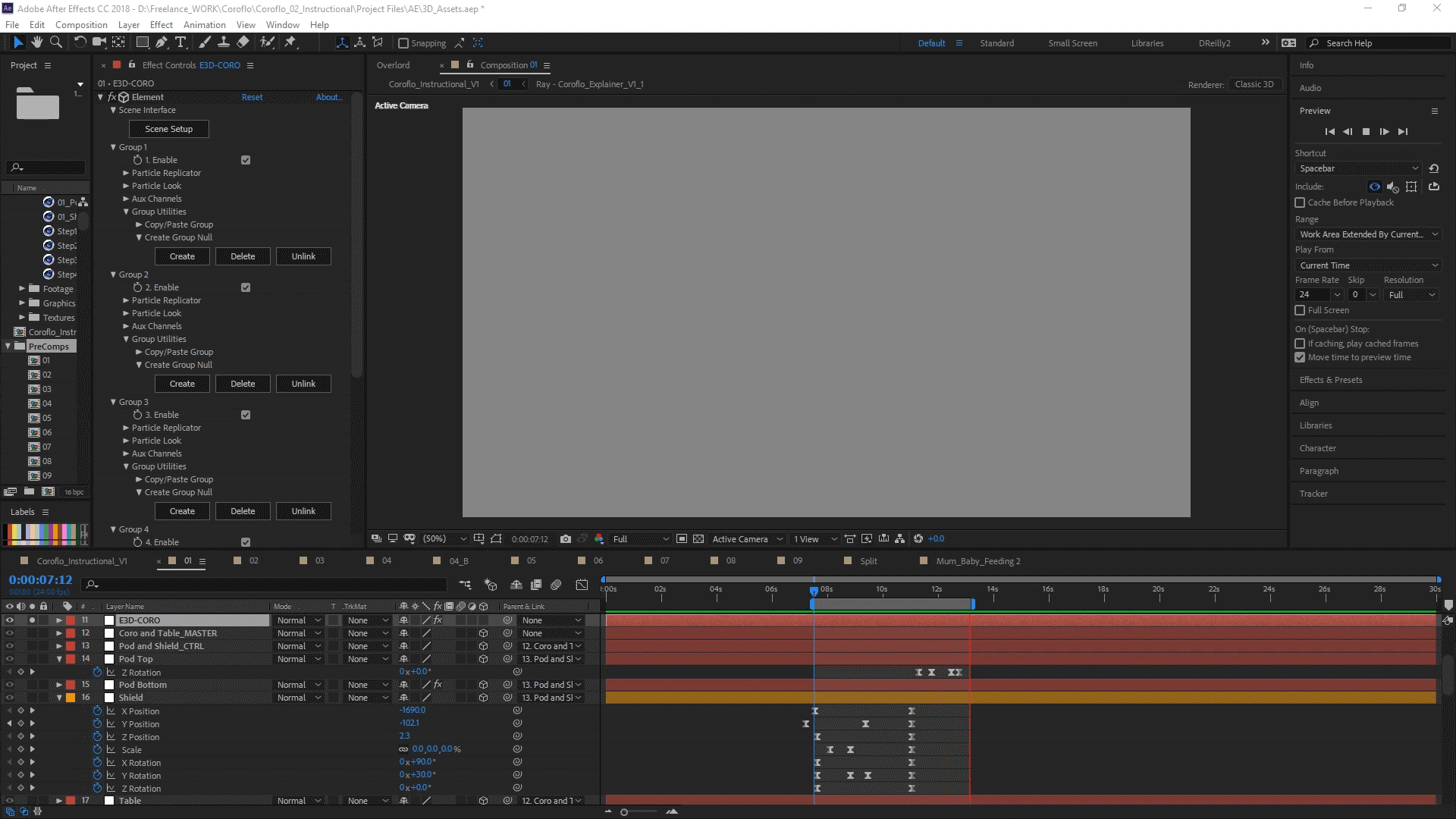1456x819 pixels.
Task: Select the Hand tool
Action: pos(36,42)
